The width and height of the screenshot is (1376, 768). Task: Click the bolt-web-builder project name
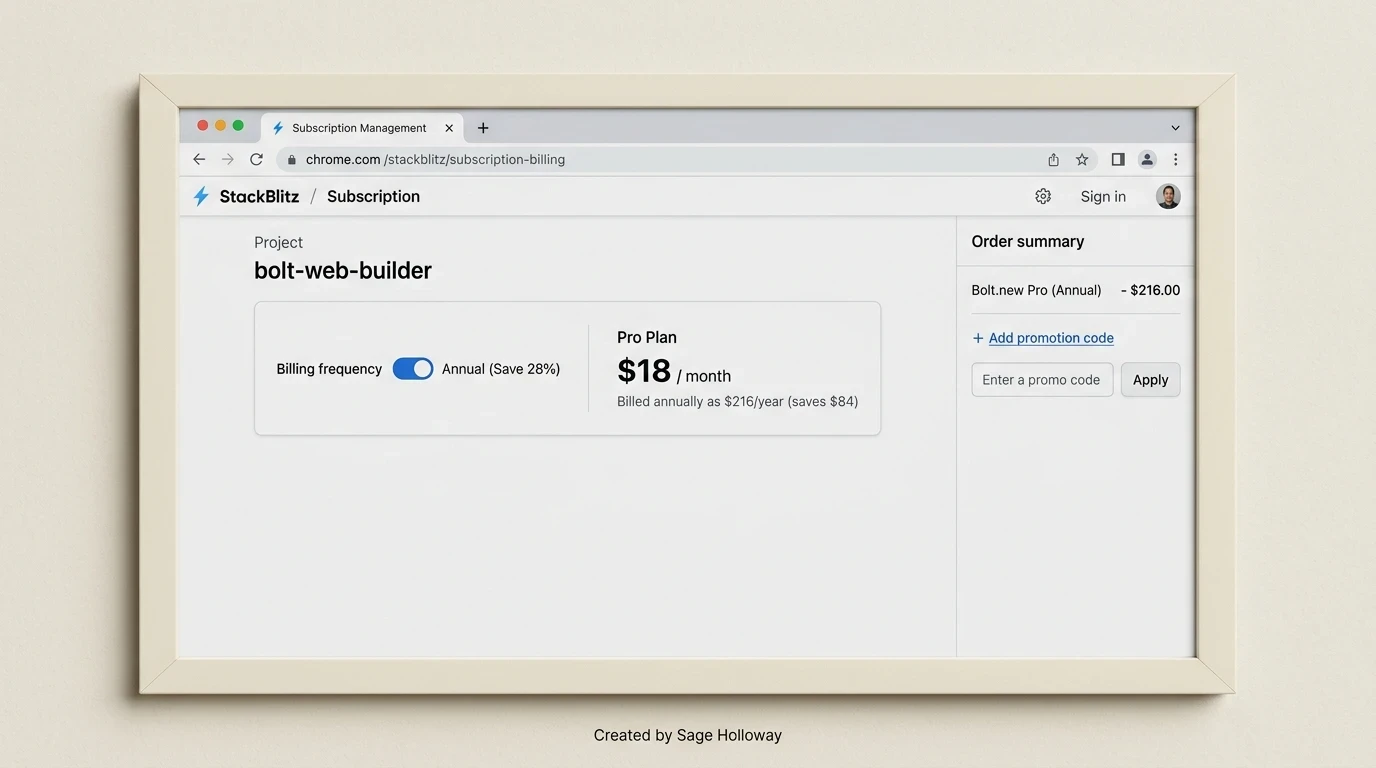pyautogui.click(x=343, y=270)
